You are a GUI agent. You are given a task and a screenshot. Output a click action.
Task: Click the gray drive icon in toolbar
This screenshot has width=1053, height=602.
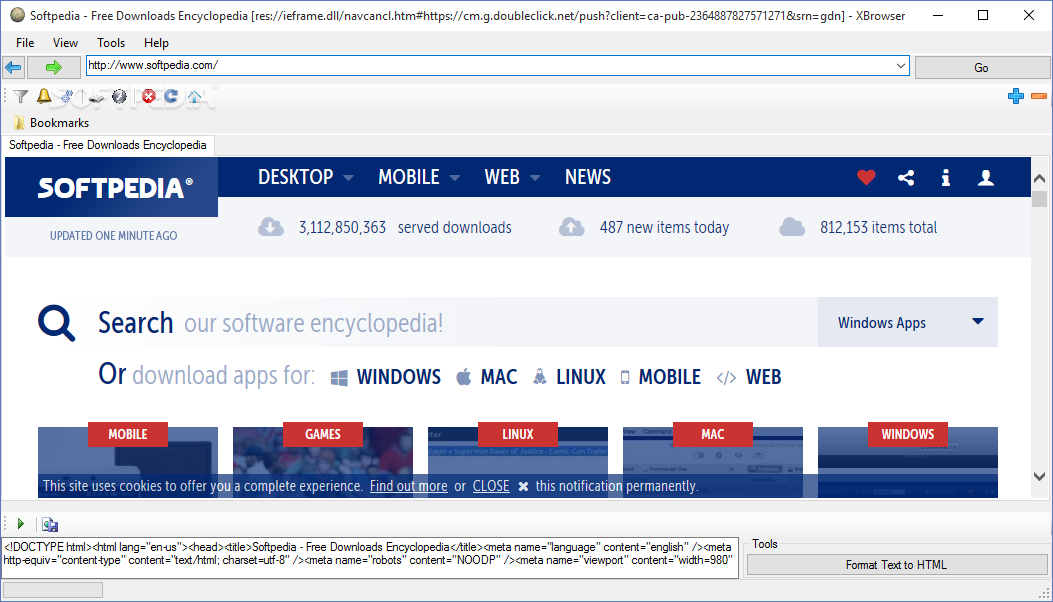pos(97,97)
